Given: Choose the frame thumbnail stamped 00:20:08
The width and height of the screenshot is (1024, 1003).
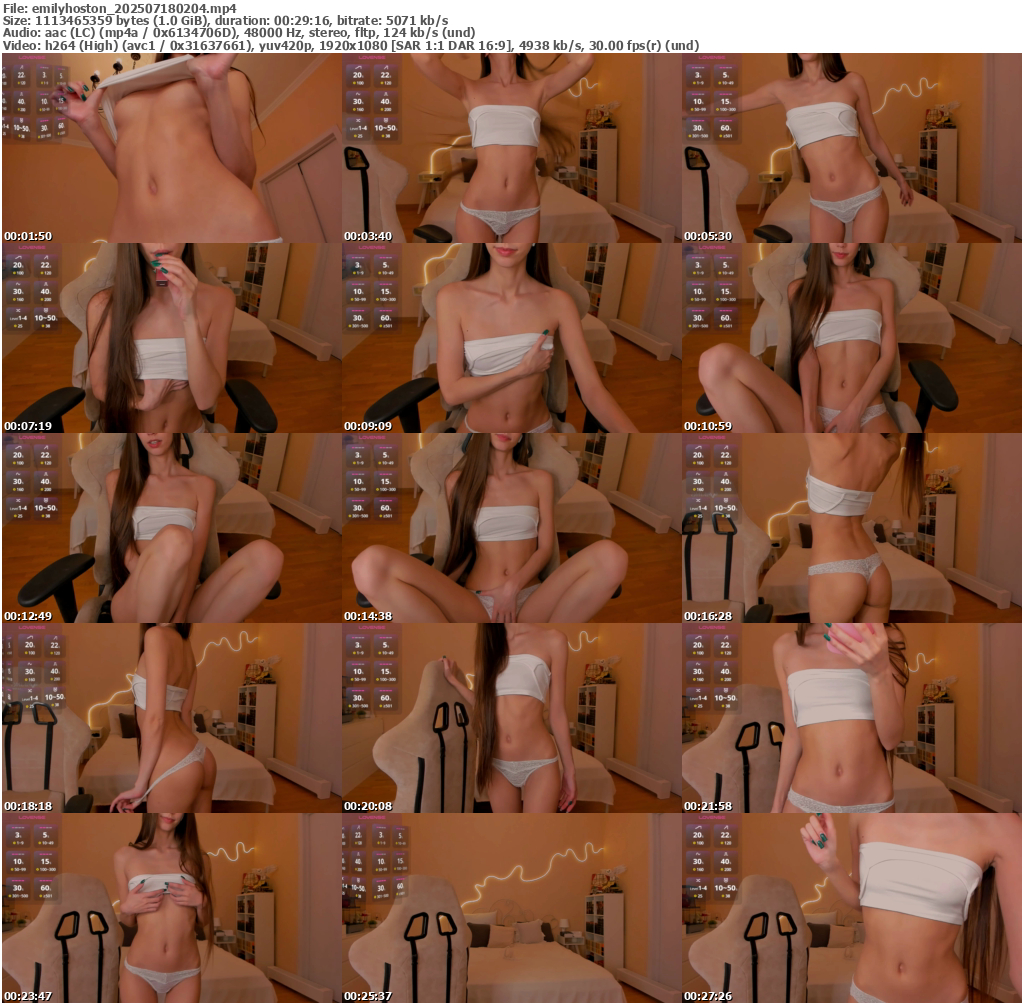Looking at the screenshot, I should pyautogui.click(x=511, y=718).
